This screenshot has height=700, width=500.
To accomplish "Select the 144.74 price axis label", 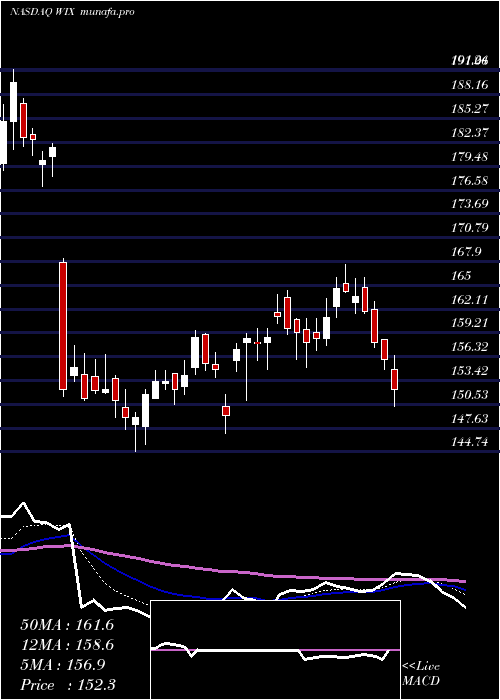I will [x=468, y=442].
